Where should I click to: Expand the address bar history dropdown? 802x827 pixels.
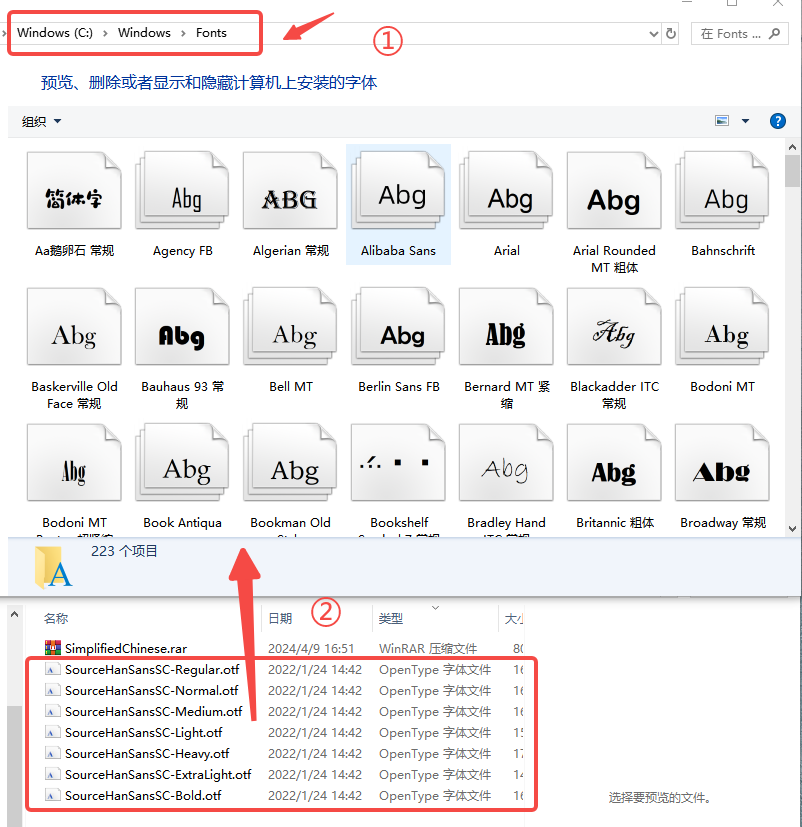(654, 34)
